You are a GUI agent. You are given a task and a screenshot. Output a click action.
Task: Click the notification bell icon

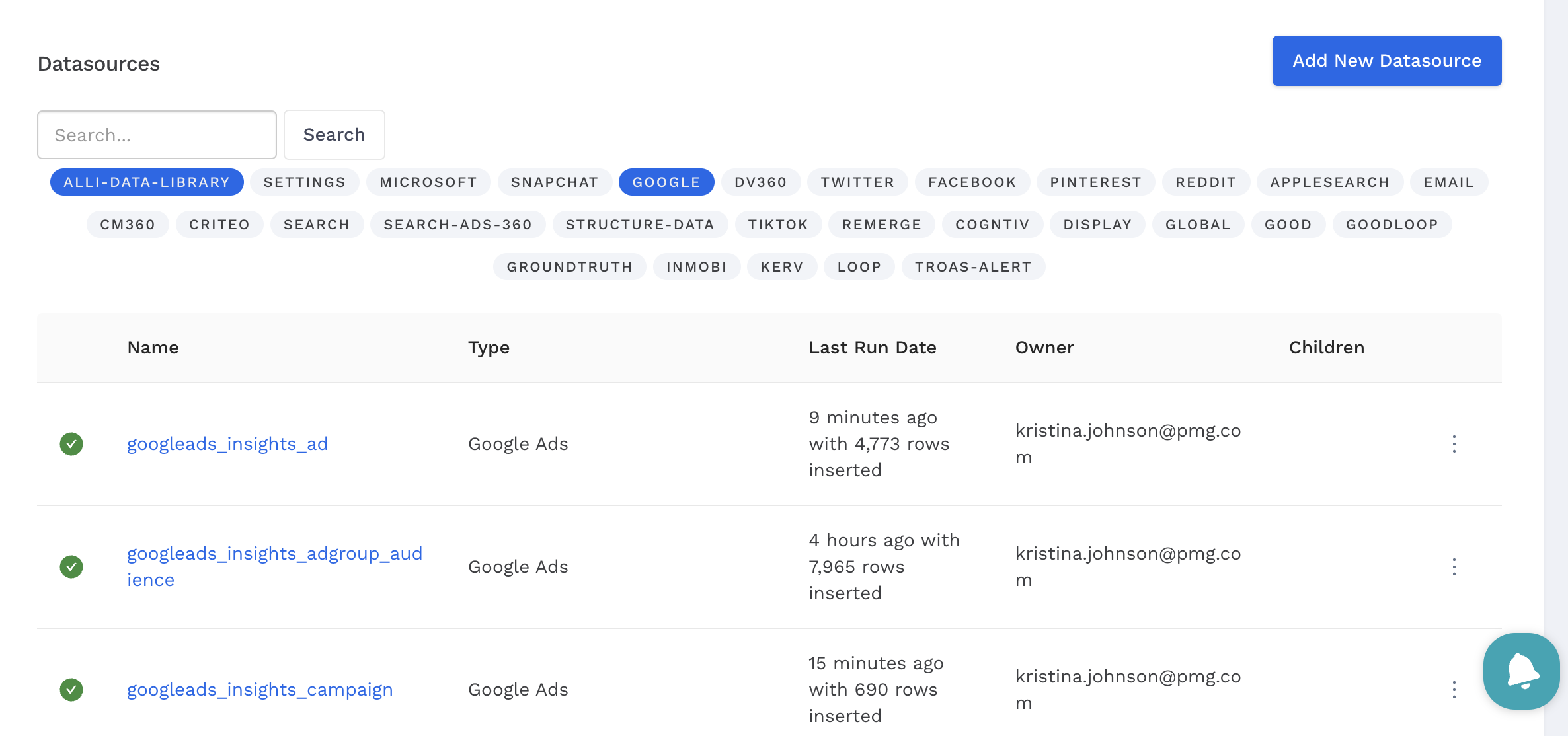click(x=1522, y=671)
